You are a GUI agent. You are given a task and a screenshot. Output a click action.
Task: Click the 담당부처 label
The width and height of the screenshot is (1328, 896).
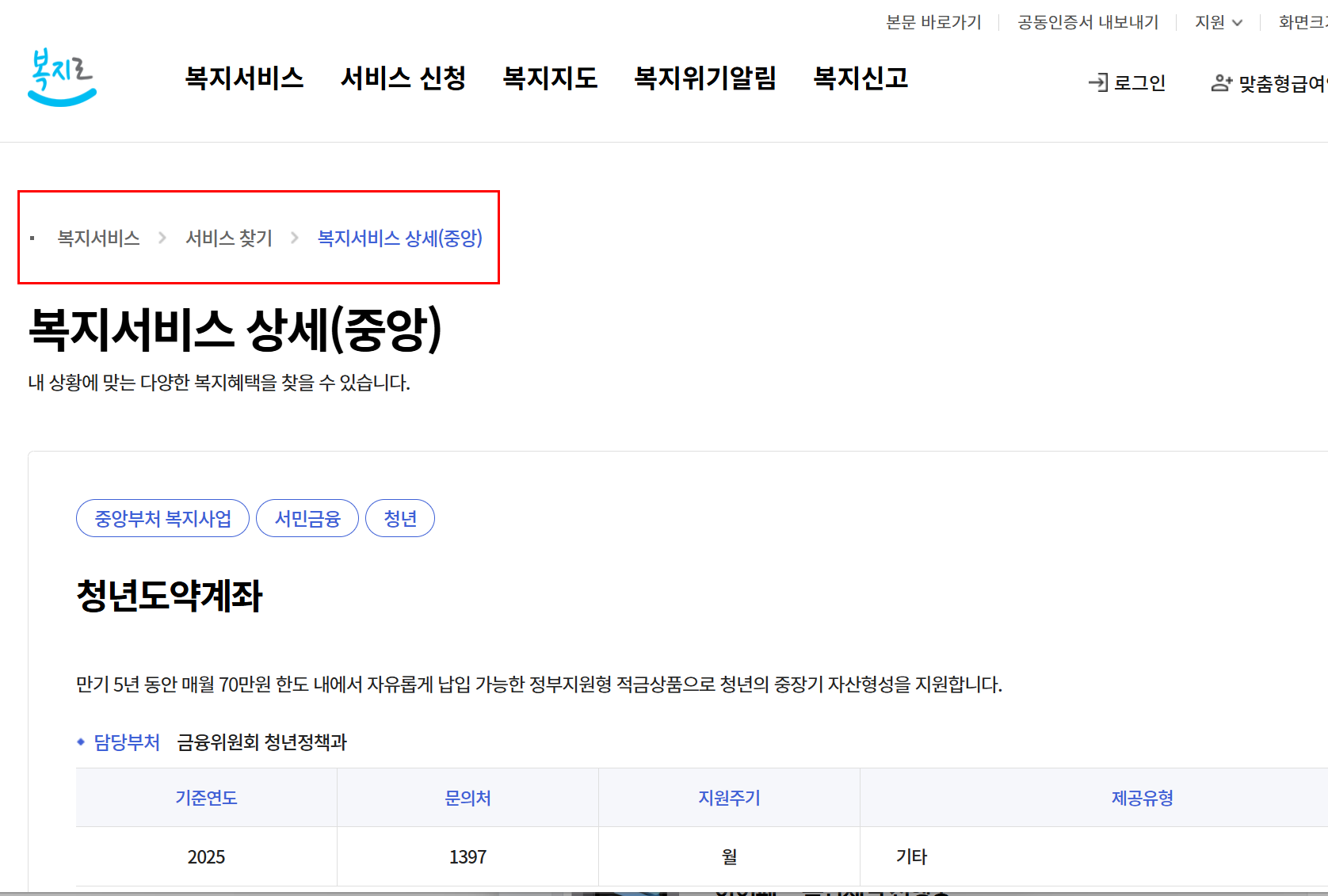[127, 742]
